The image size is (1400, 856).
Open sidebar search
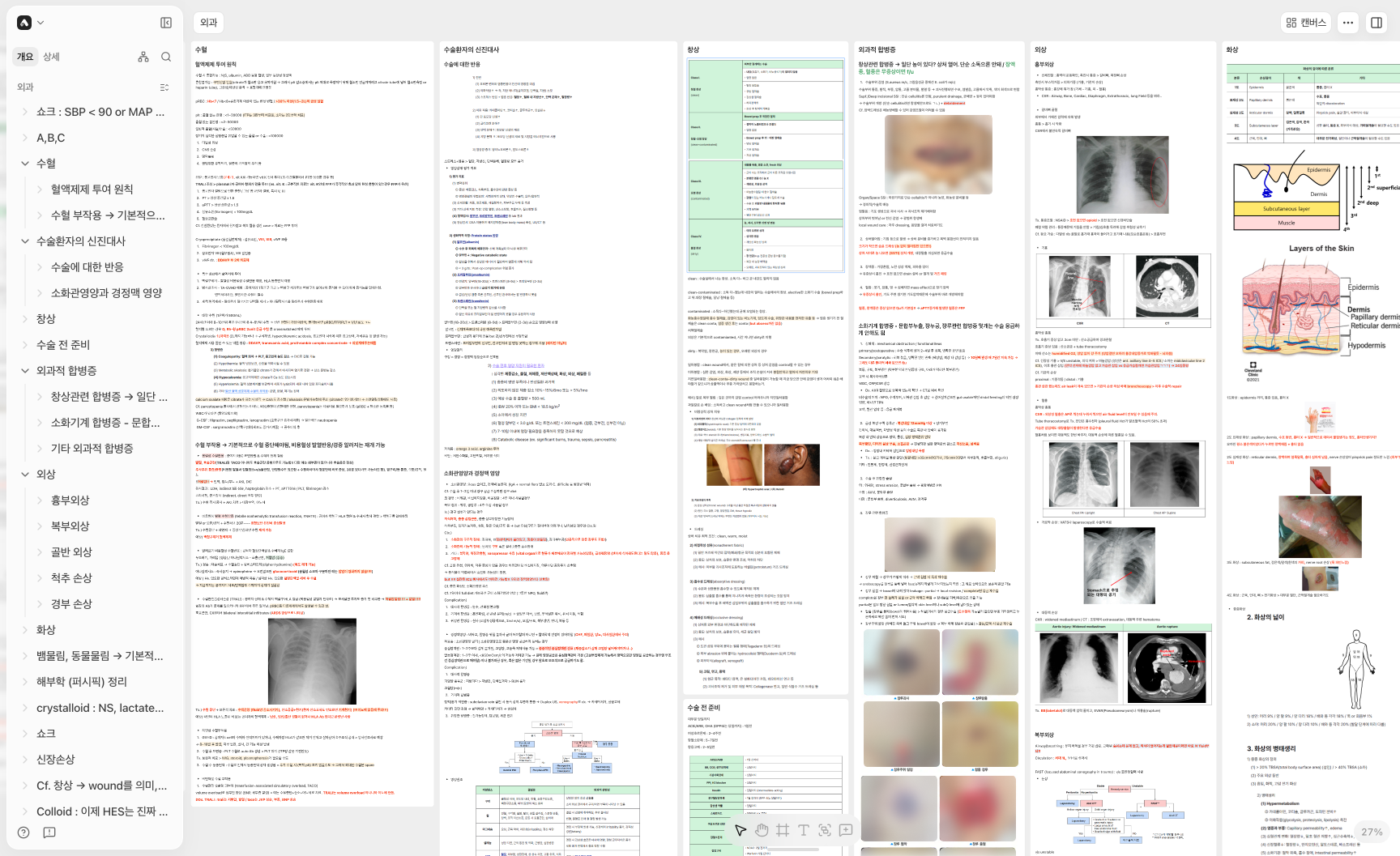(x=166, y=57)
